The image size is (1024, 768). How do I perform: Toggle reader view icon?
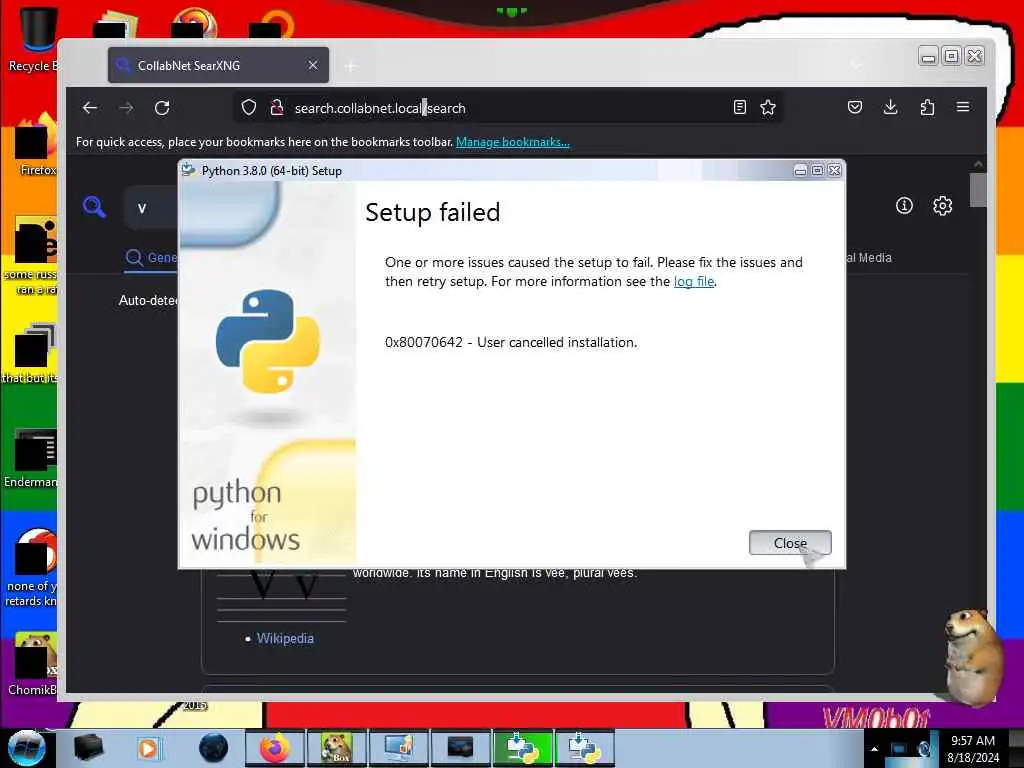tap(739, 108)
